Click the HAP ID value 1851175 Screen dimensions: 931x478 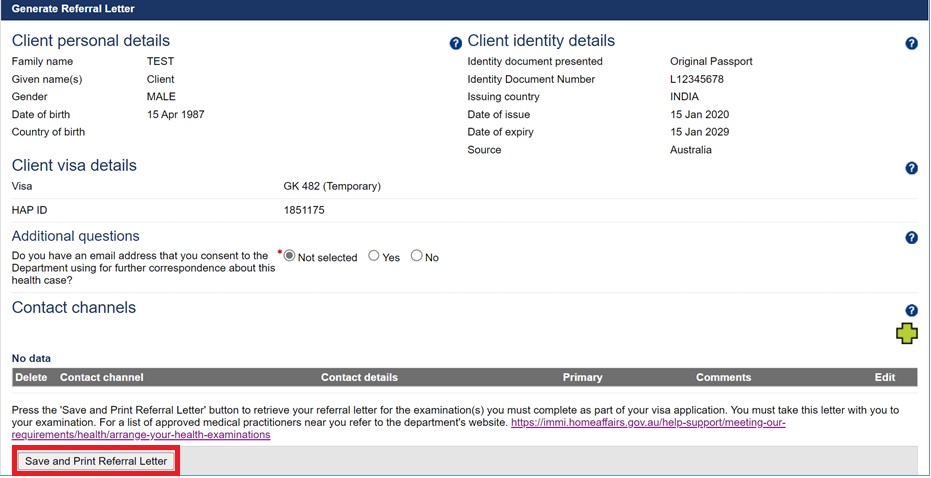304,211
